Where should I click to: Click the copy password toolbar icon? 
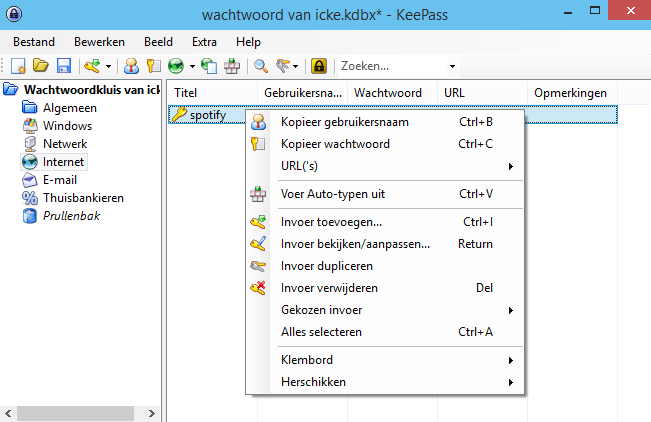(154, 66)
